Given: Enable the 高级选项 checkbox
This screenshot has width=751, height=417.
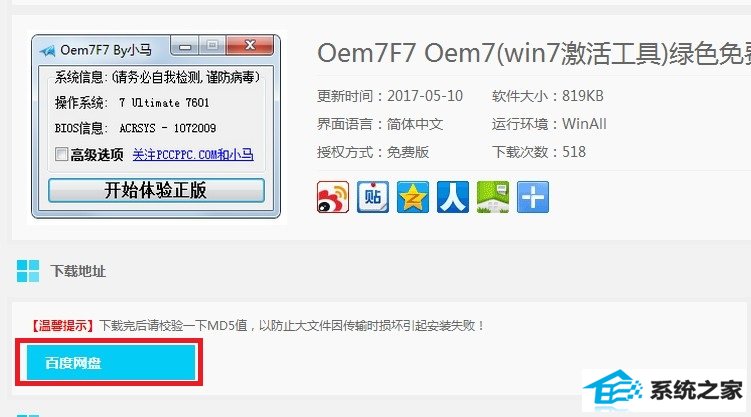Looking at the screenshot, I should pyautogui.click(x=61, y=154).
